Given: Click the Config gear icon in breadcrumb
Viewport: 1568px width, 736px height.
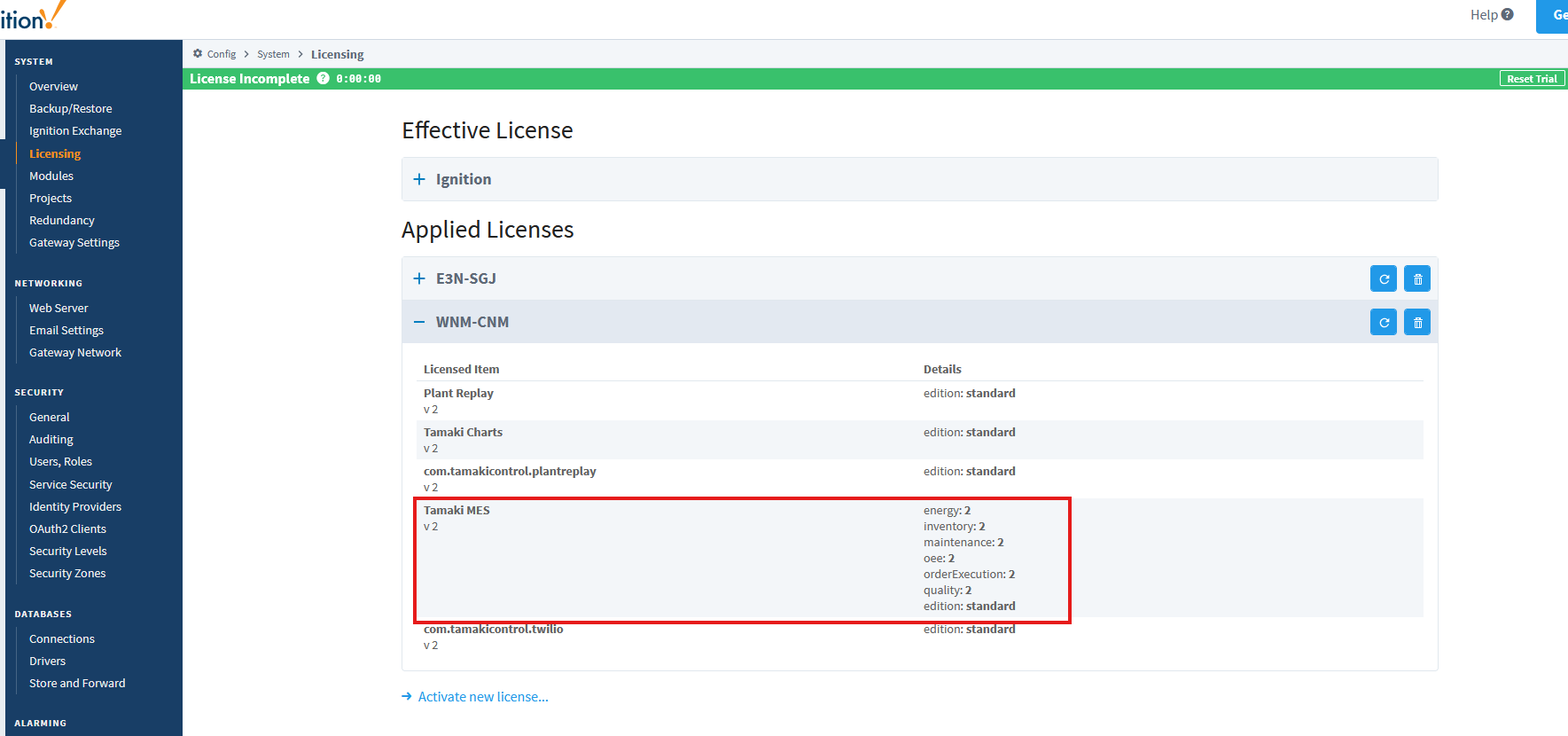Looking at the screenshot, I should [x=198, y=53].
